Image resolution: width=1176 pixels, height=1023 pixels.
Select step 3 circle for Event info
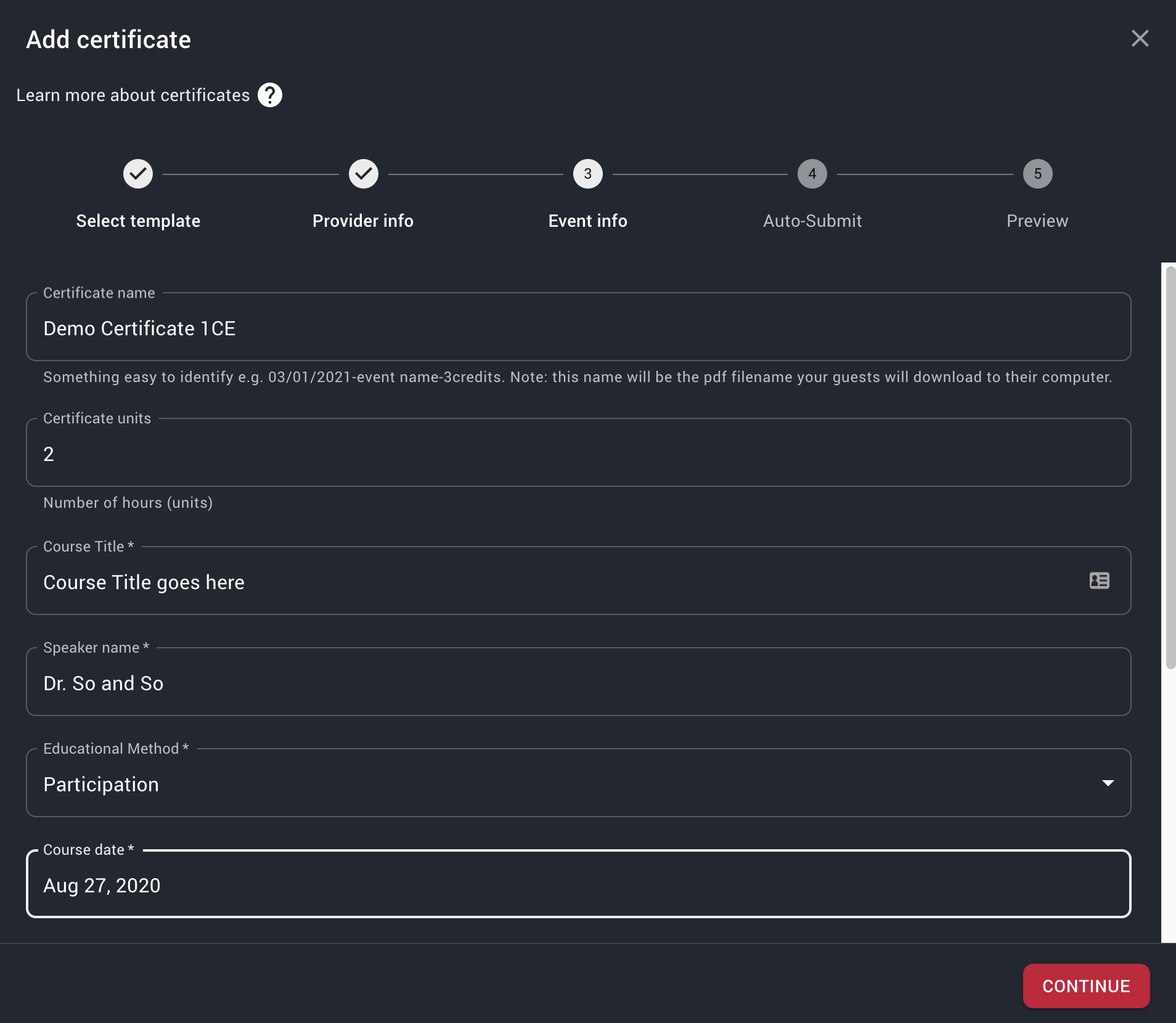click(x=588, y=174)
